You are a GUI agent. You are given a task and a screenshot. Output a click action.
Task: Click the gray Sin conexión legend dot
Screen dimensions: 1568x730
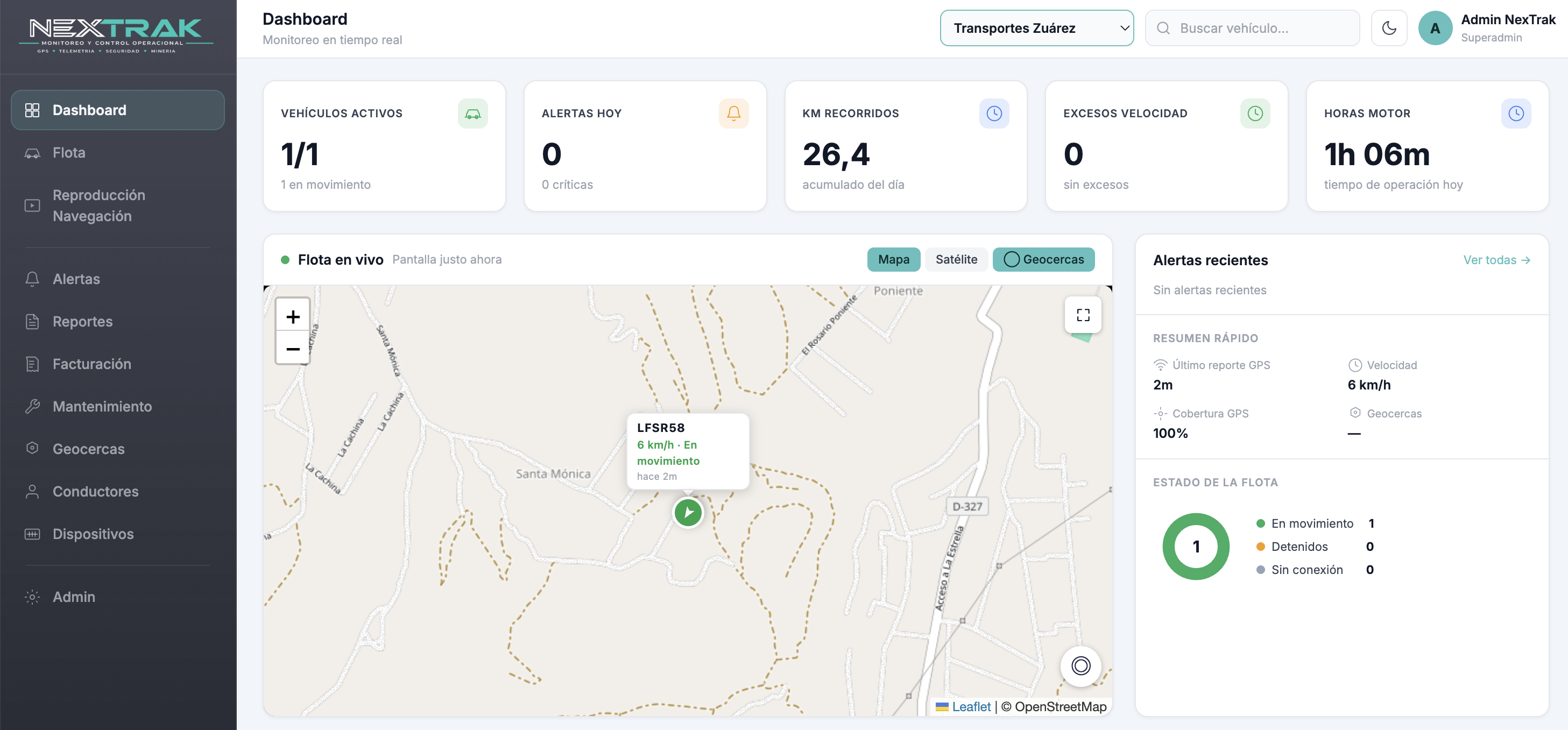pyautogui.click(x=1261, y=570)
